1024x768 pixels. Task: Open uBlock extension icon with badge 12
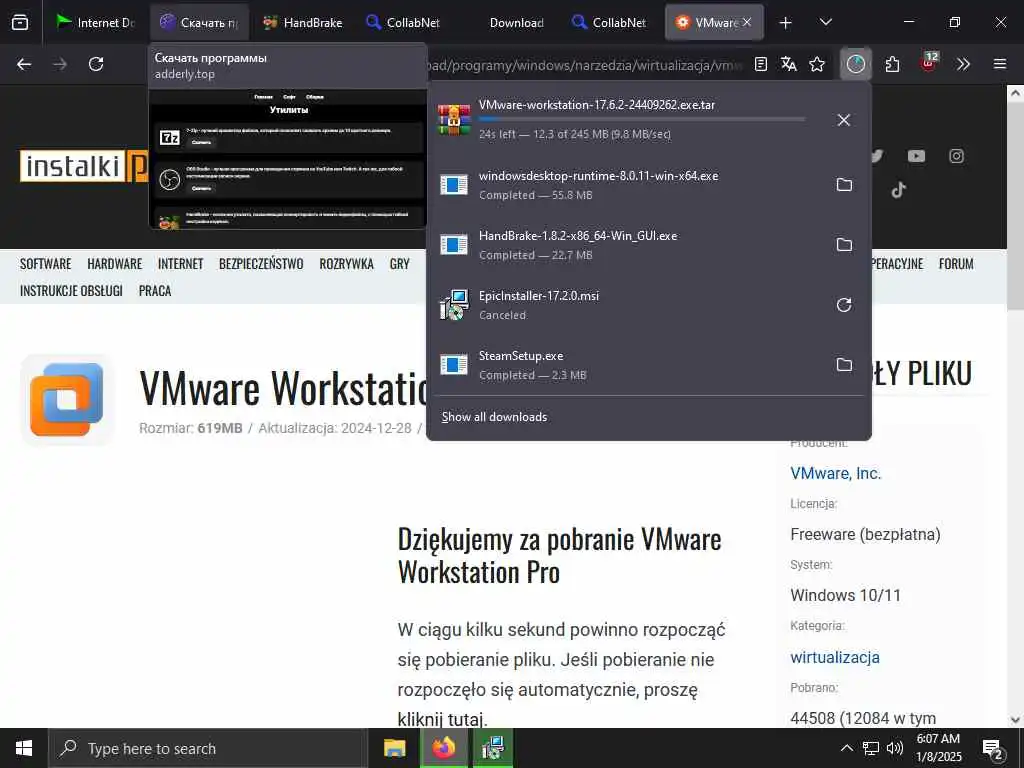click(928, 63)
